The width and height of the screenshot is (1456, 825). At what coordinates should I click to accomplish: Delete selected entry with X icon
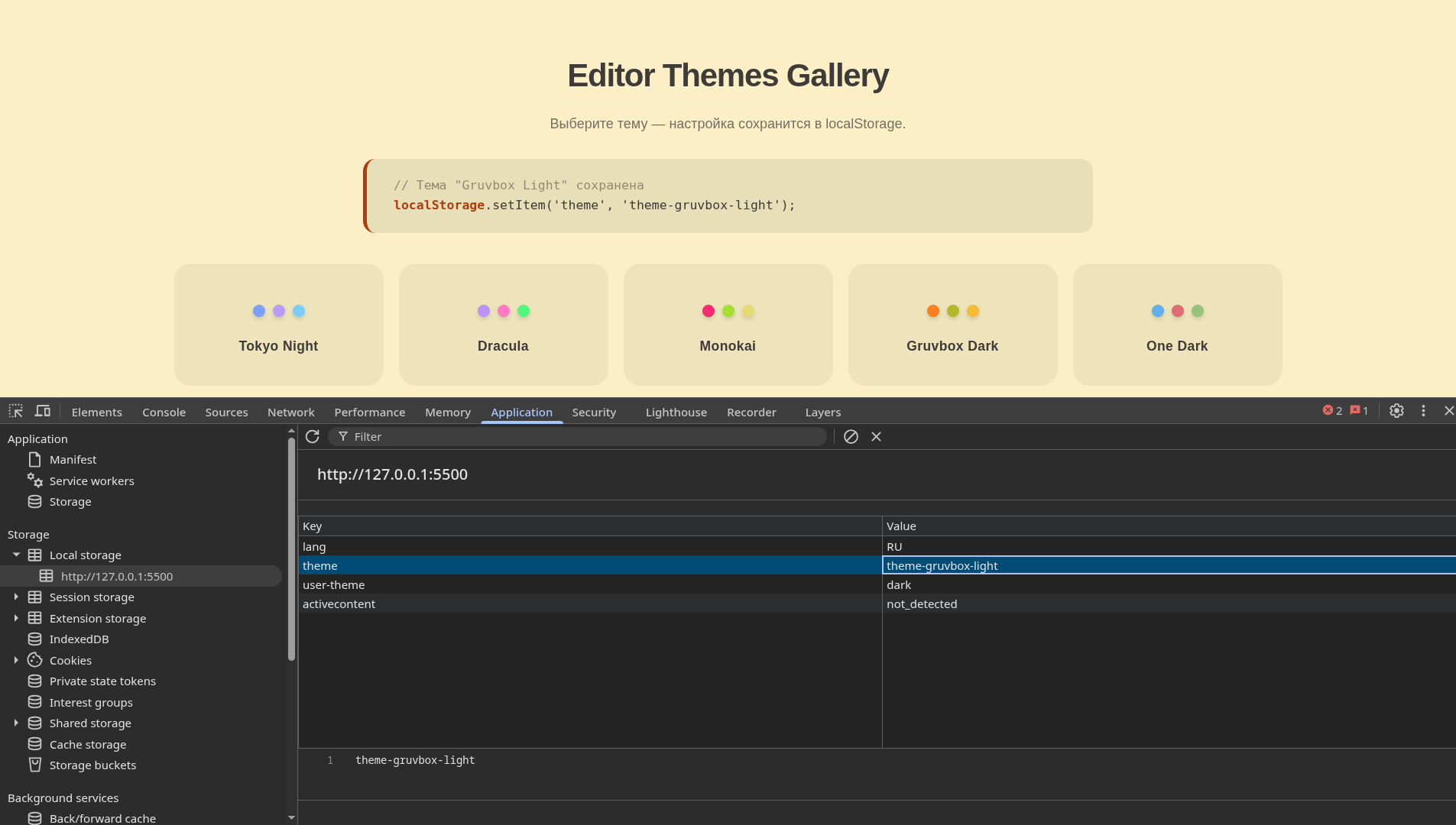(x=876, y=436)
